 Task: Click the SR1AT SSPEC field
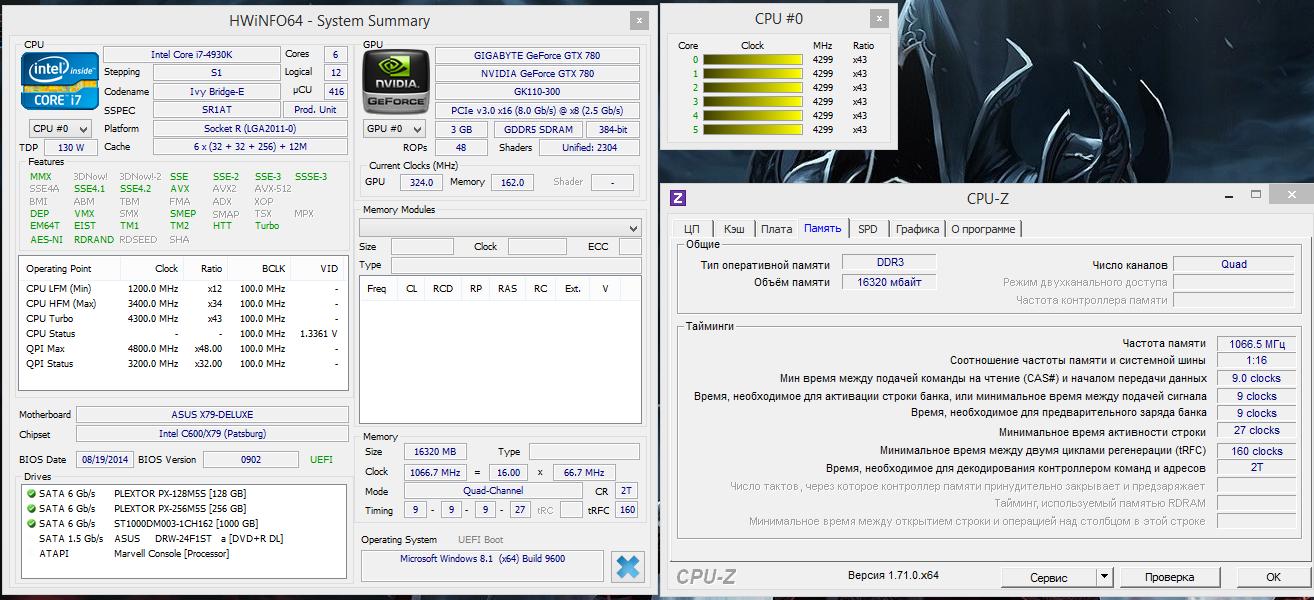217,110
